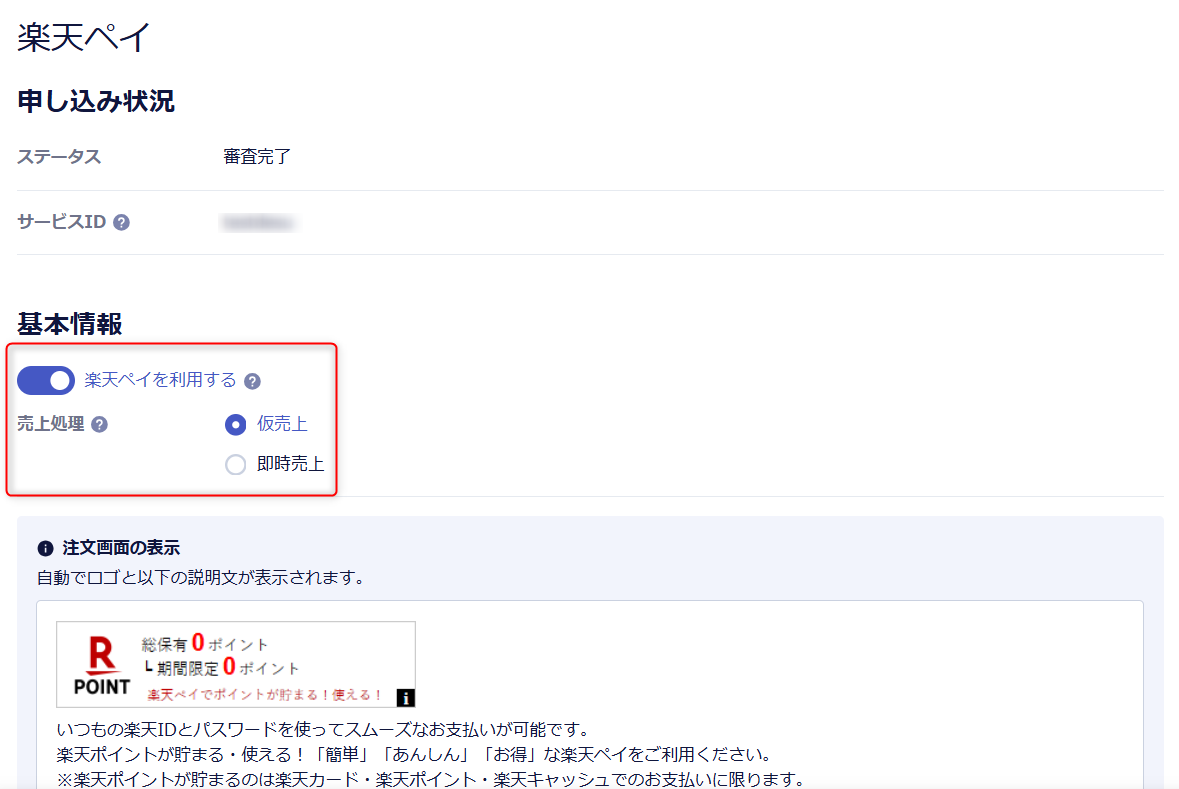Click red 楽天ペイでポイントが貯まる banner text
The height and width of the screenshot is (789, 1179).
(x=265, y=694)
